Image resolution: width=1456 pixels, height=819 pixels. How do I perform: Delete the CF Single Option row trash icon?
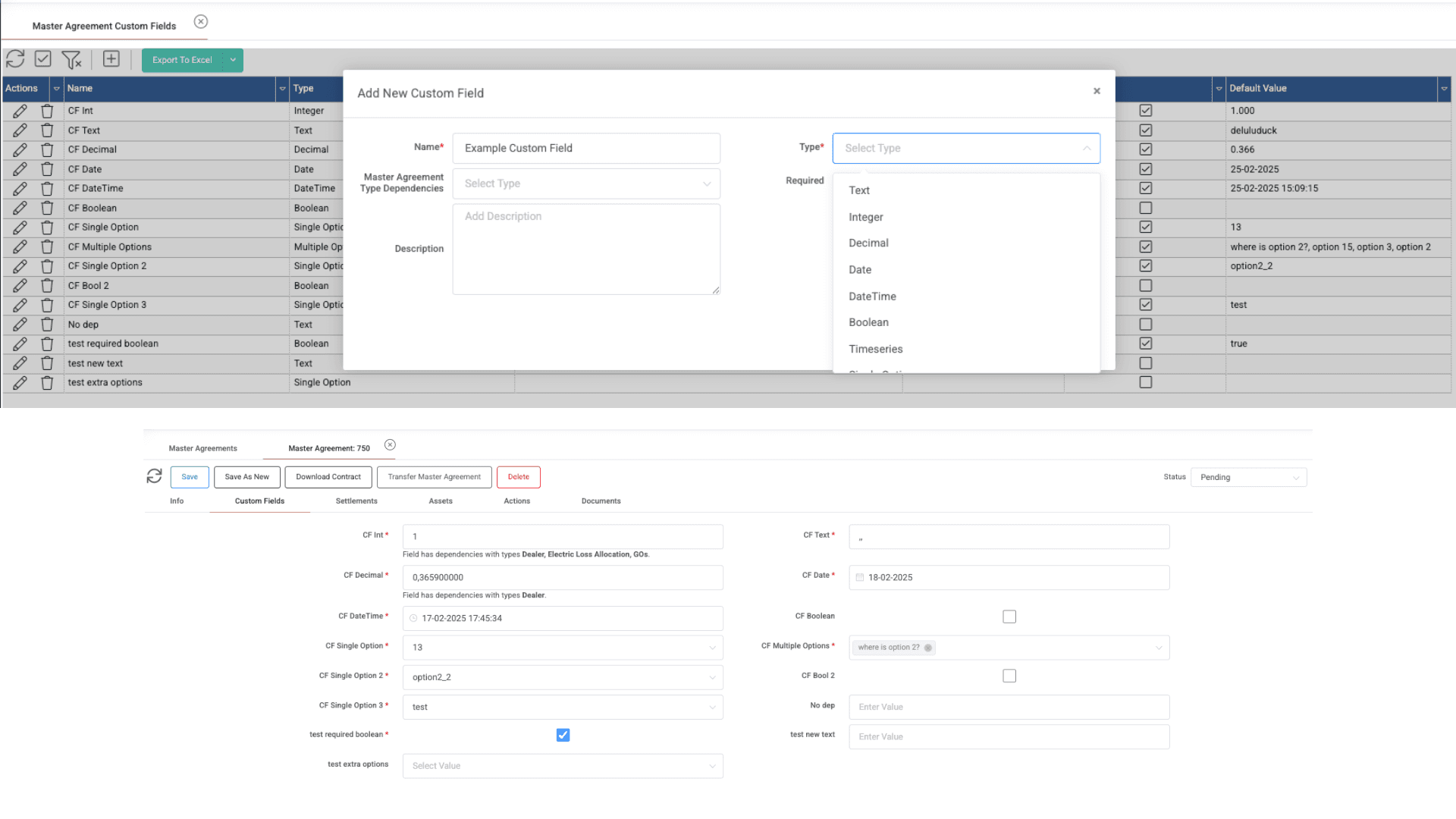click(x=47, y=227)
